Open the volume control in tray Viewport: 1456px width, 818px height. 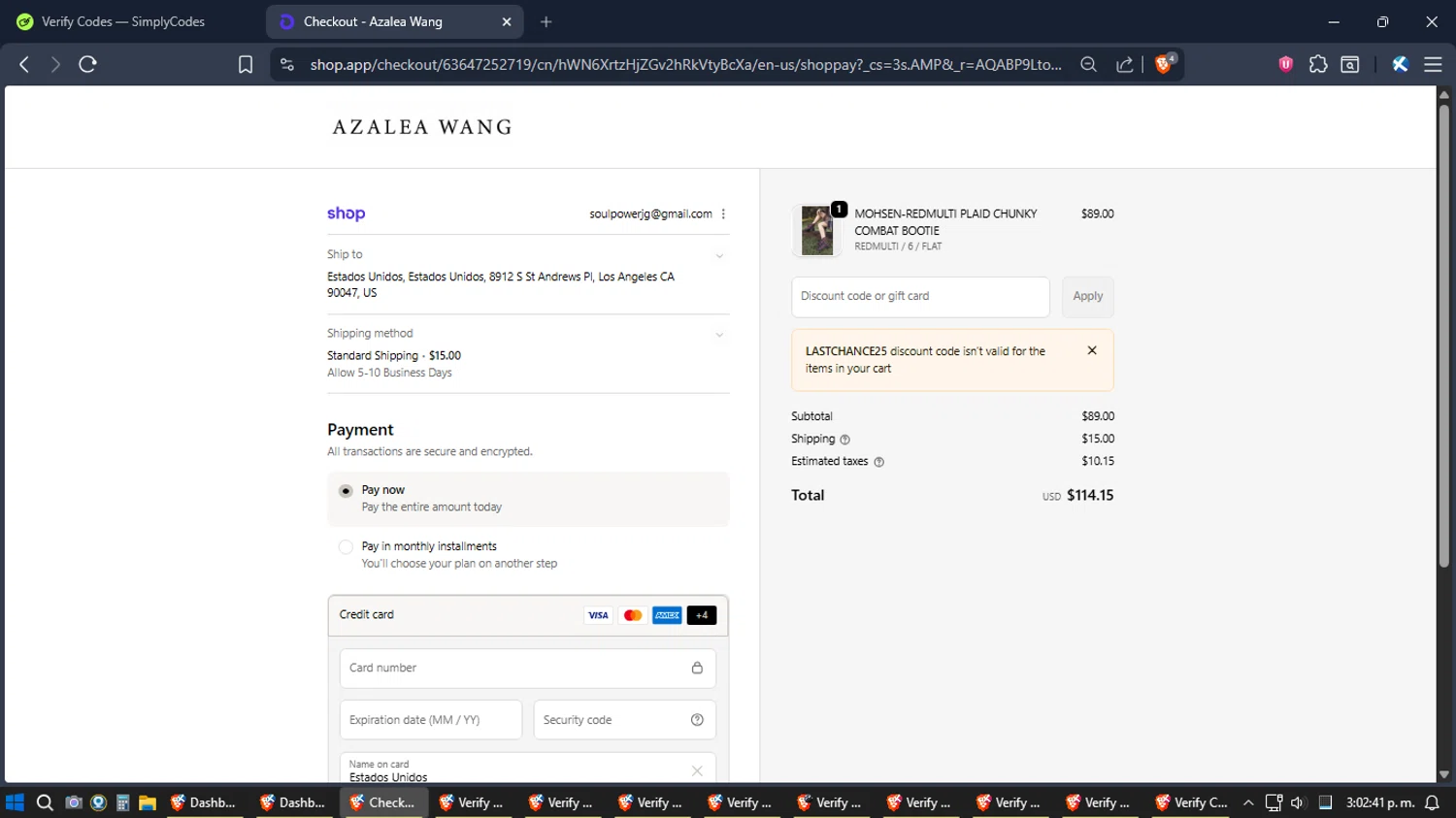(x=1298, y=802)
